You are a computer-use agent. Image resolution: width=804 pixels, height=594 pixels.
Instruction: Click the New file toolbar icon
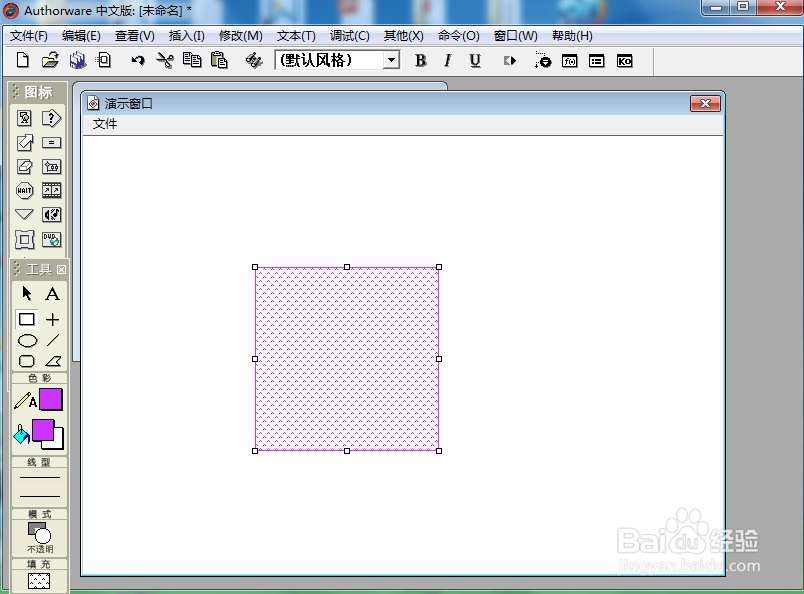(23, 61)
